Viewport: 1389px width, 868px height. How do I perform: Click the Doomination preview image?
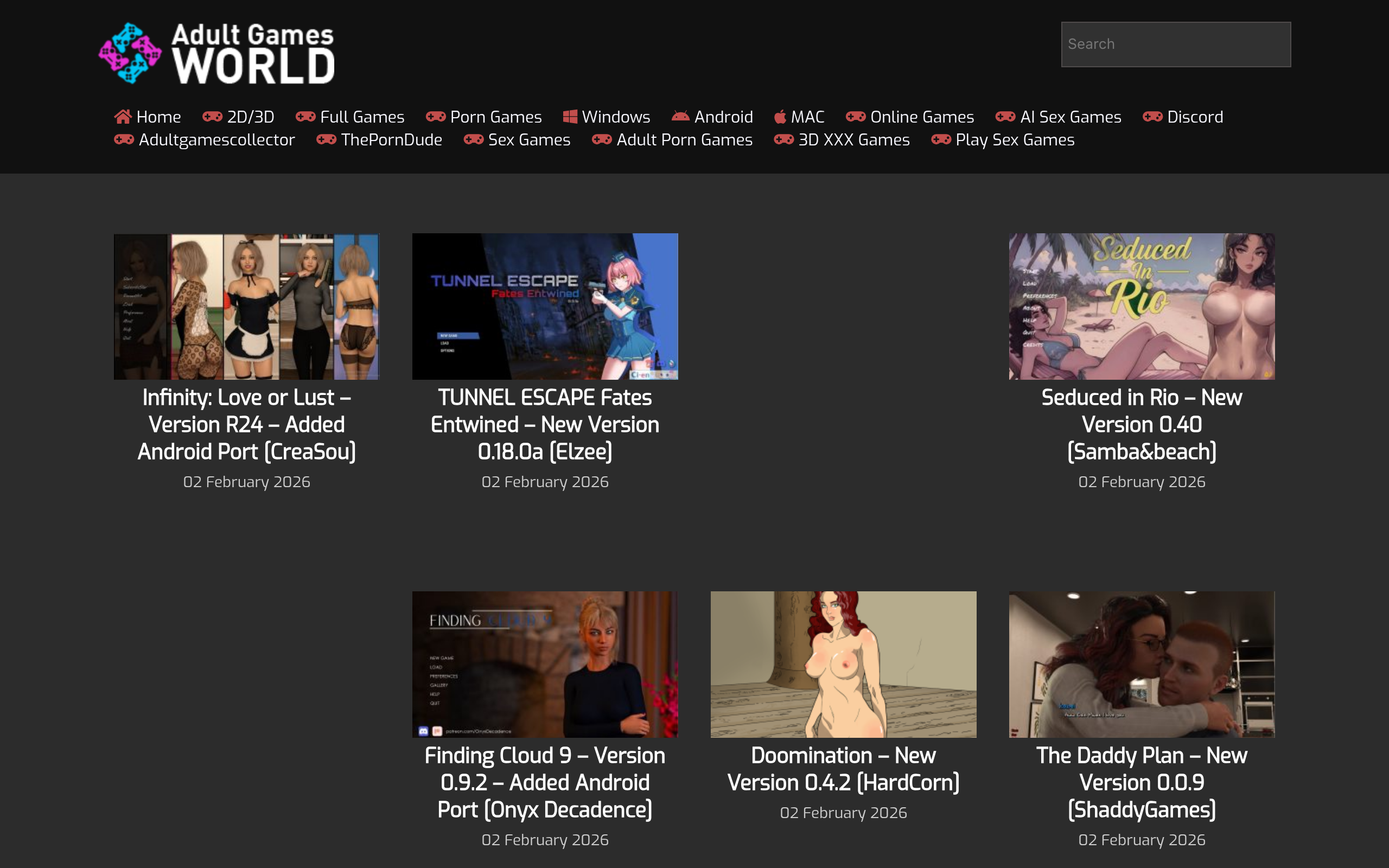coord(843,664)
